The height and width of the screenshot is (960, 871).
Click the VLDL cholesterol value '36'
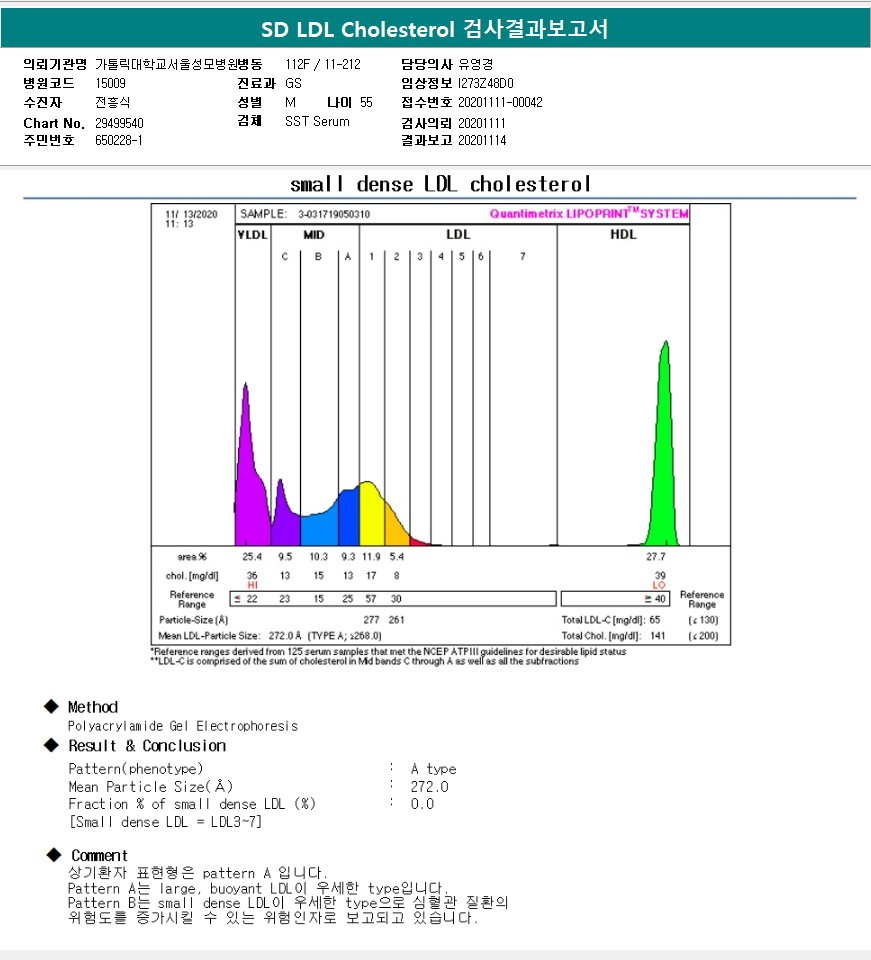click(x=252, y=576)
